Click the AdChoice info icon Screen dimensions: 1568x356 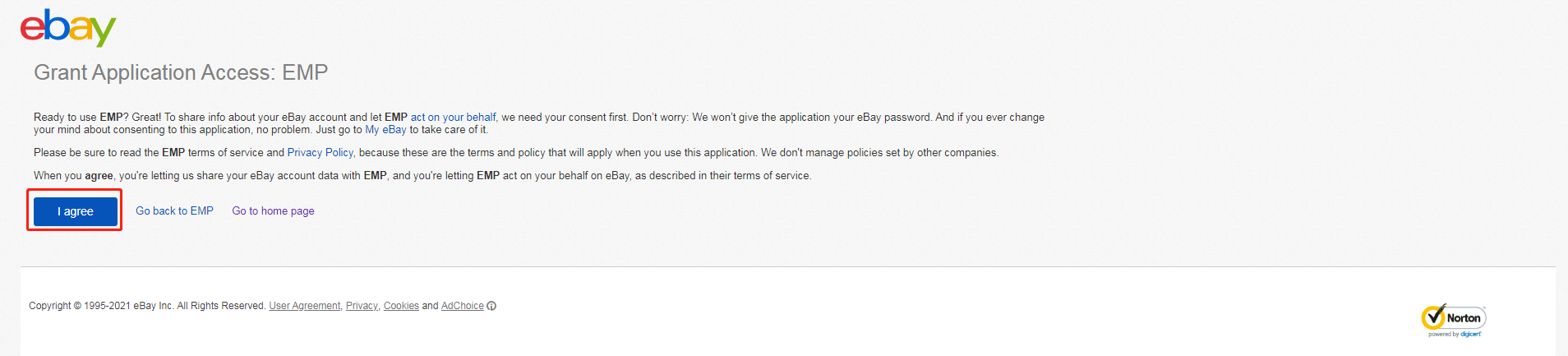click(x=491, y=306)
